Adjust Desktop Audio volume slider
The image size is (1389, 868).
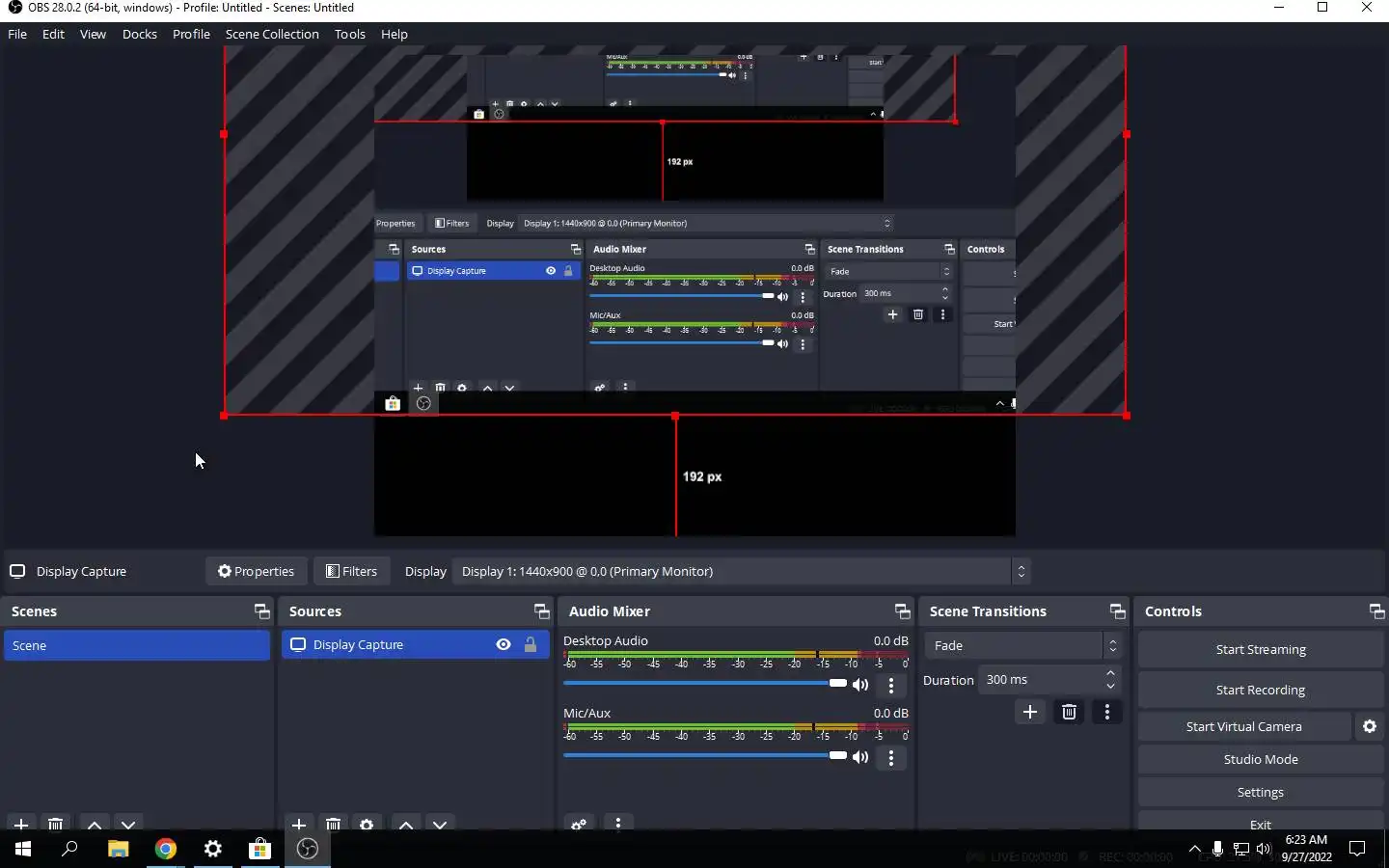tap(704, 684)
